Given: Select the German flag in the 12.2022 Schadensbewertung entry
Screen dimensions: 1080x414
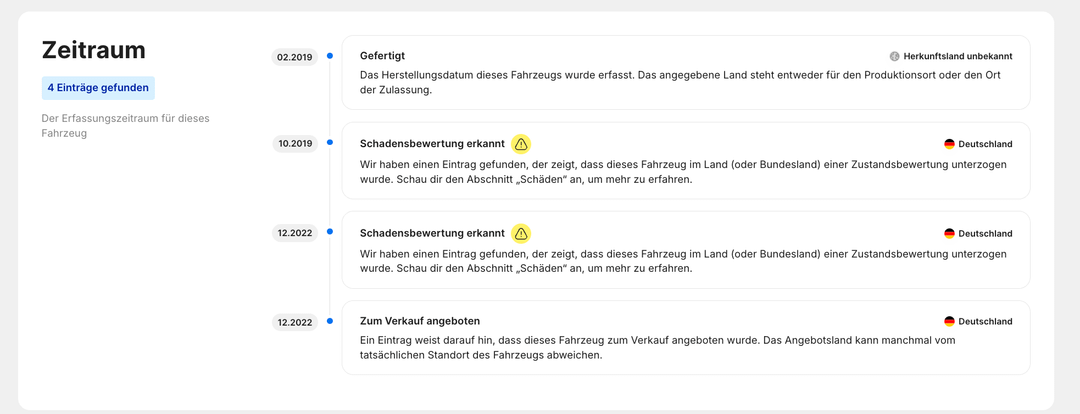Looking at the screenshot, I should click(949, 233).
